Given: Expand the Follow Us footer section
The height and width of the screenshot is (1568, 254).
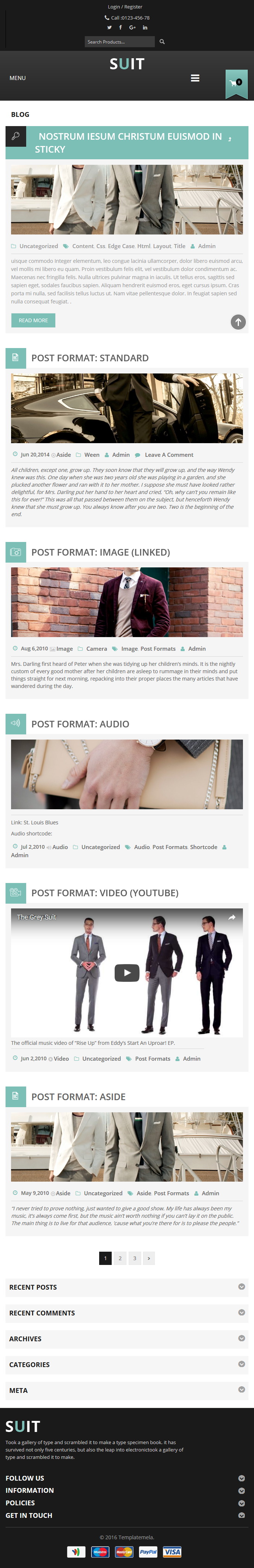Looking at the screenshot, I should coord(127,1478).
